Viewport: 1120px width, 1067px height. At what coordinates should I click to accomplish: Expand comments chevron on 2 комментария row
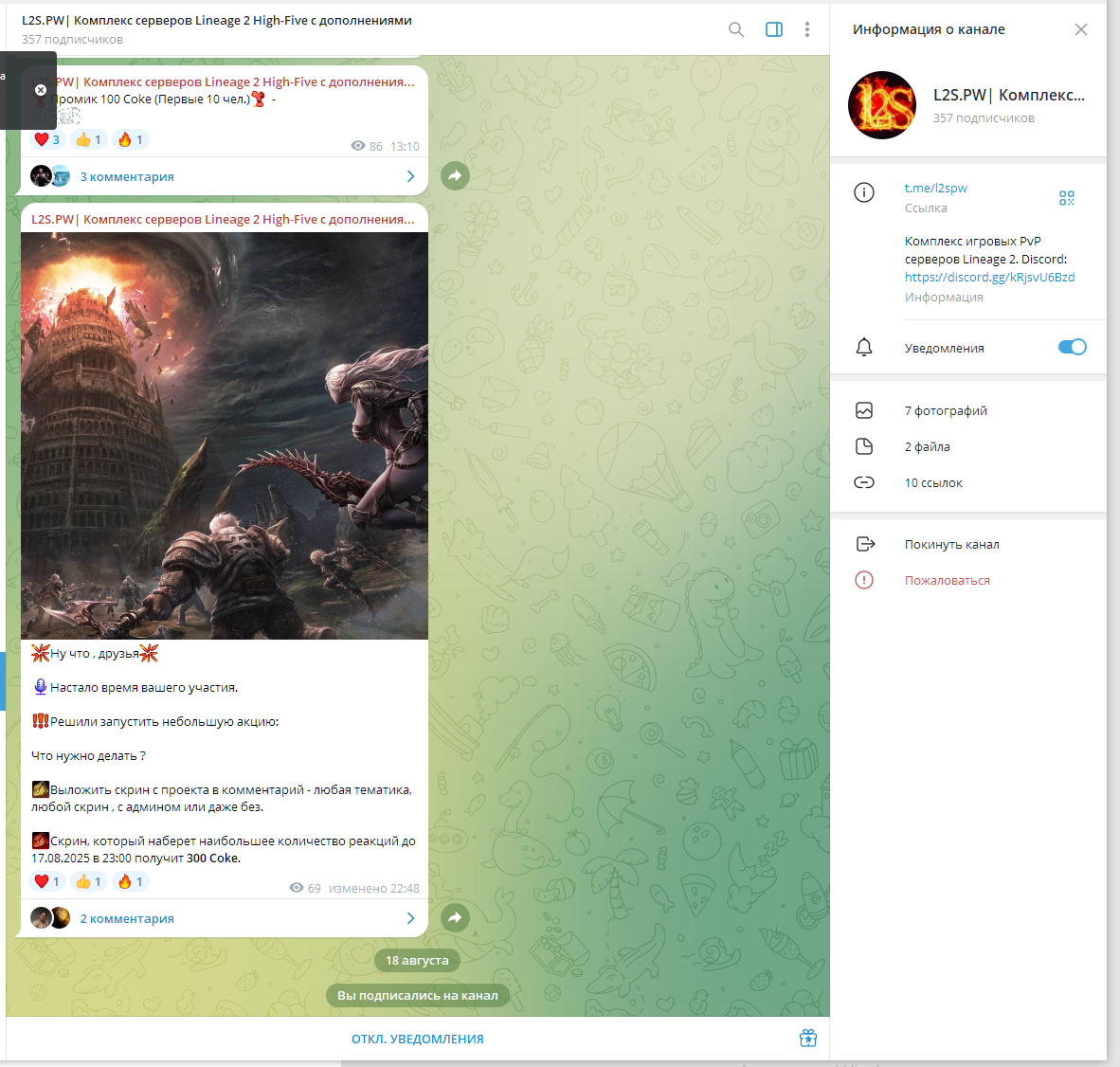(x=410, y=918)
